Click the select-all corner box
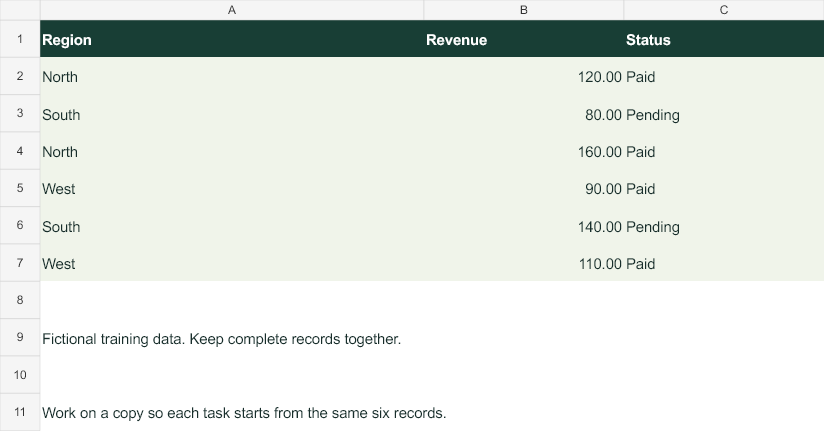 (x=20, y=10)
